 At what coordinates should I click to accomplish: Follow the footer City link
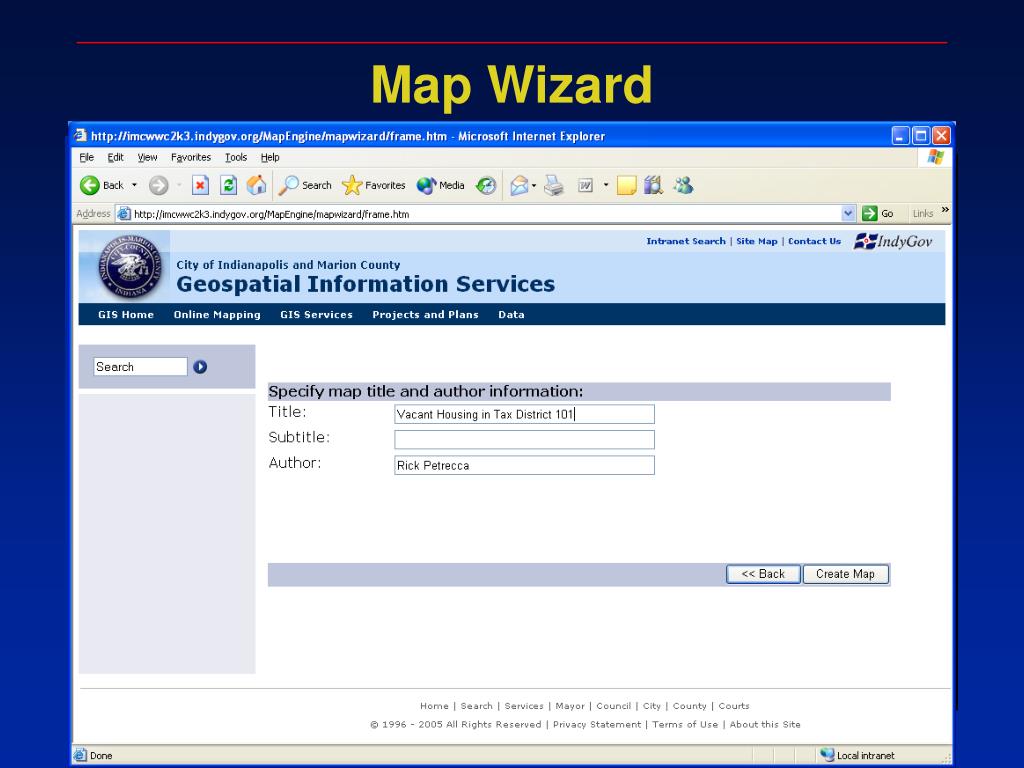[x=652, y=706]
